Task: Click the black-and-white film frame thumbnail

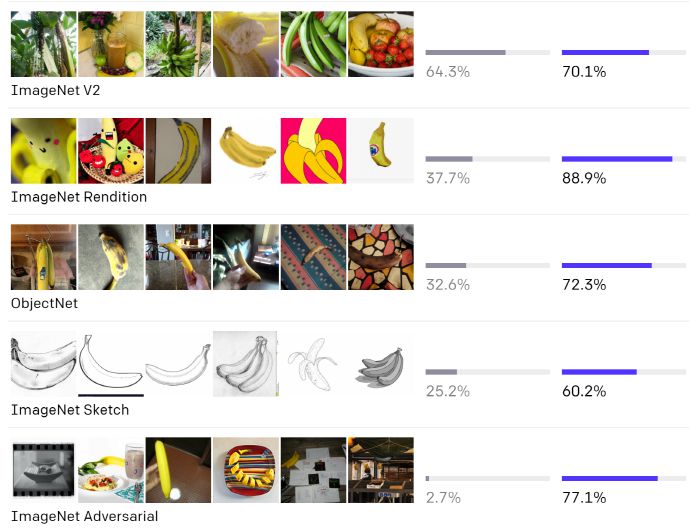Action: (43, 470)
